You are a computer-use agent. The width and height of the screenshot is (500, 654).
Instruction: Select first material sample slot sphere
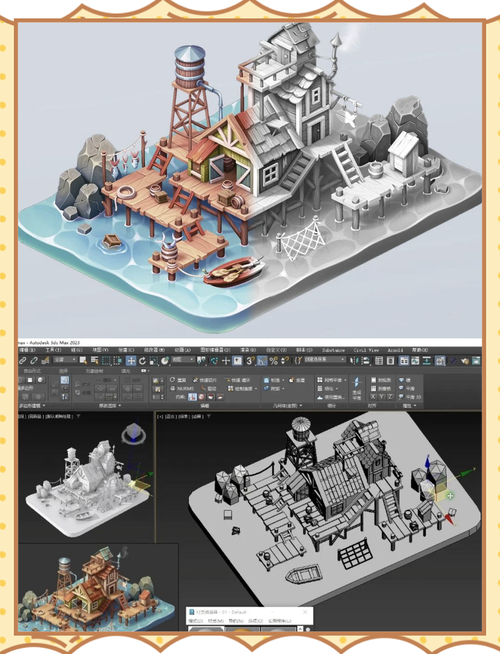[x=206, y=629]
